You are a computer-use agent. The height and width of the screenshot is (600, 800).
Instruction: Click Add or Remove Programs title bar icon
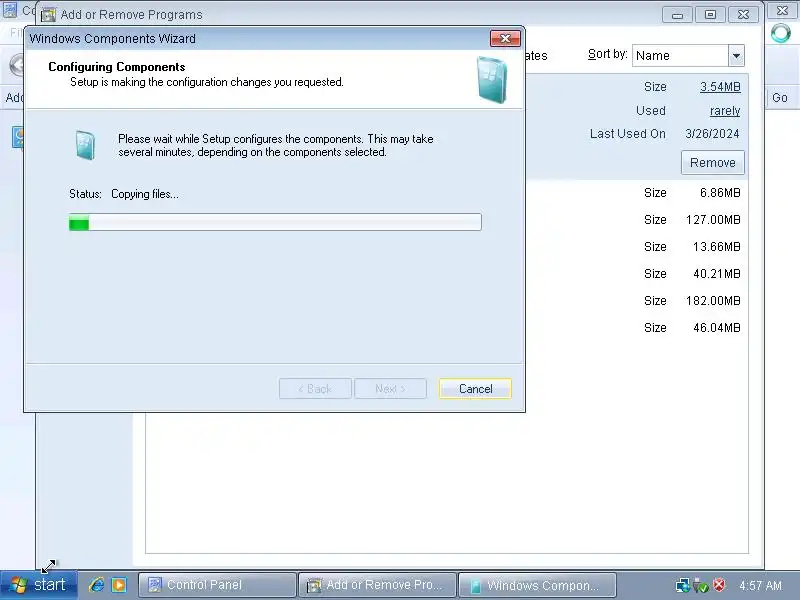pyautogui.click(x=48, y=15)
